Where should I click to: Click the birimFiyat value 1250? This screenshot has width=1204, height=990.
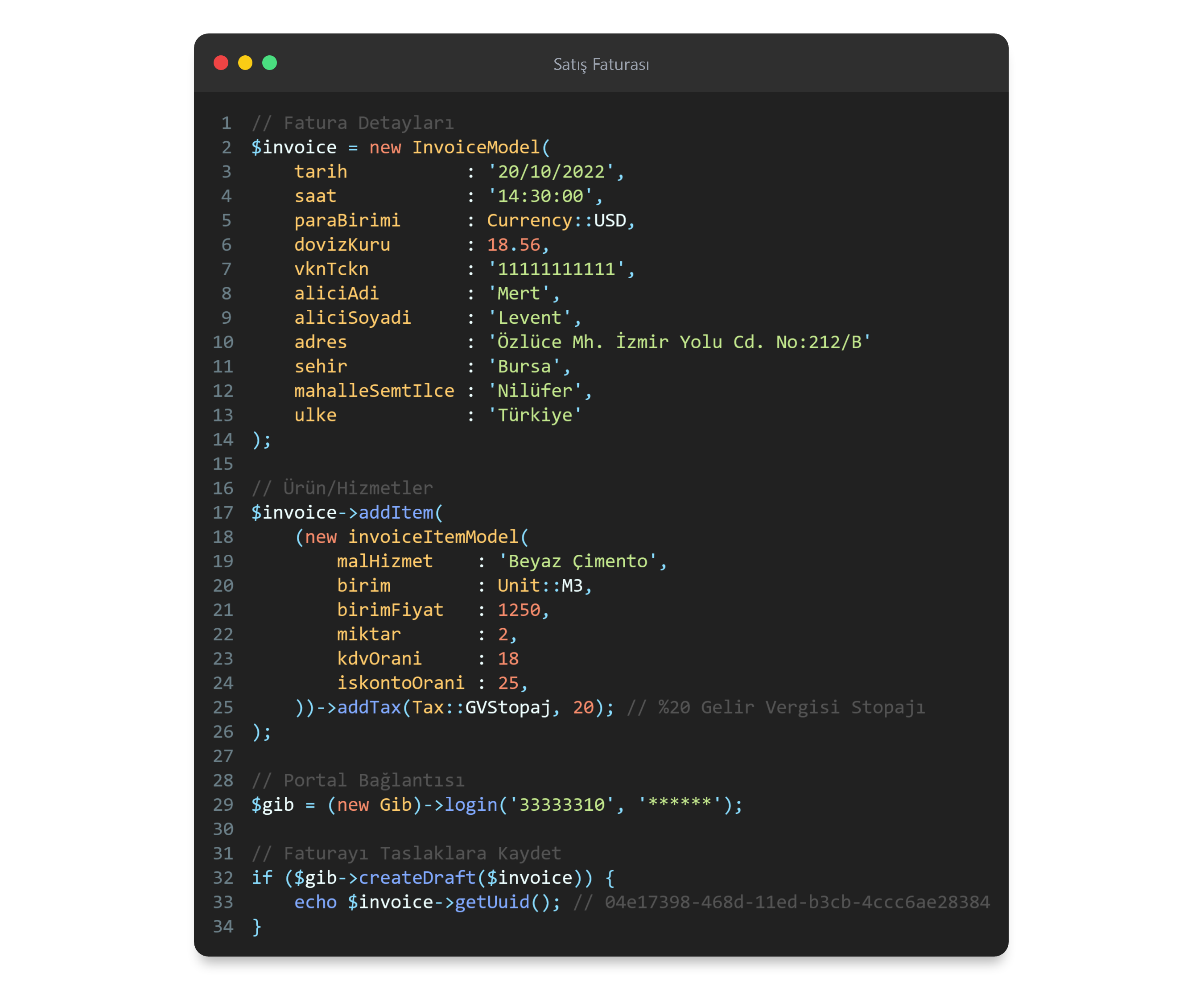pyautogui.click(x=519, y=610)
